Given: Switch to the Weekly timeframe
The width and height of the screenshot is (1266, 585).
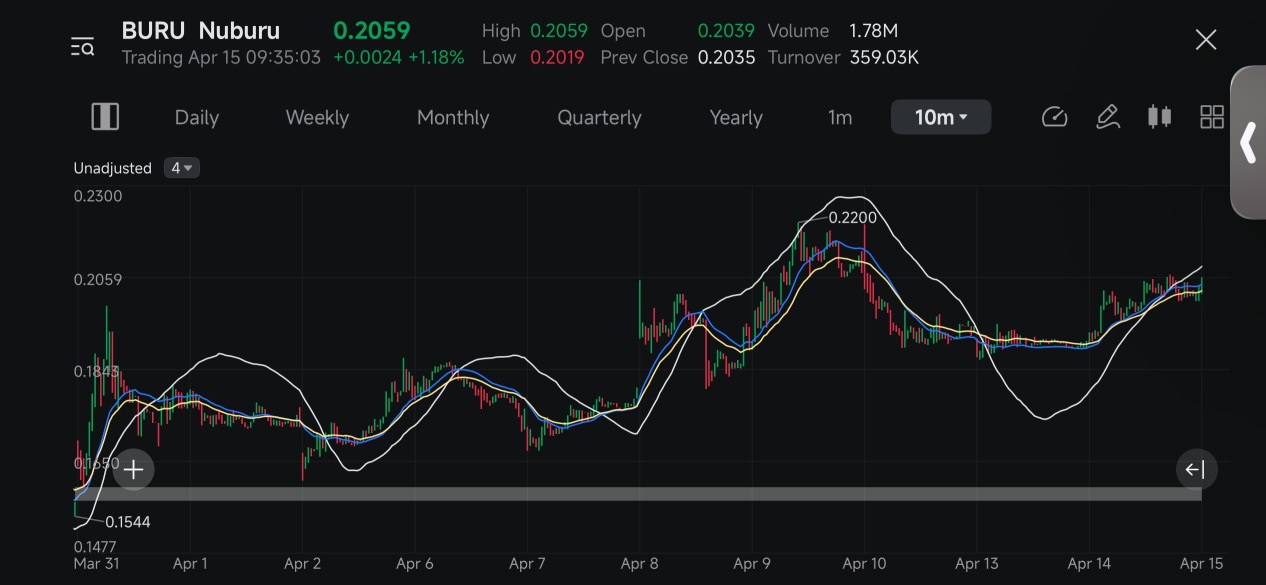Looking at the screenshot, I should [x=317, y=118].
